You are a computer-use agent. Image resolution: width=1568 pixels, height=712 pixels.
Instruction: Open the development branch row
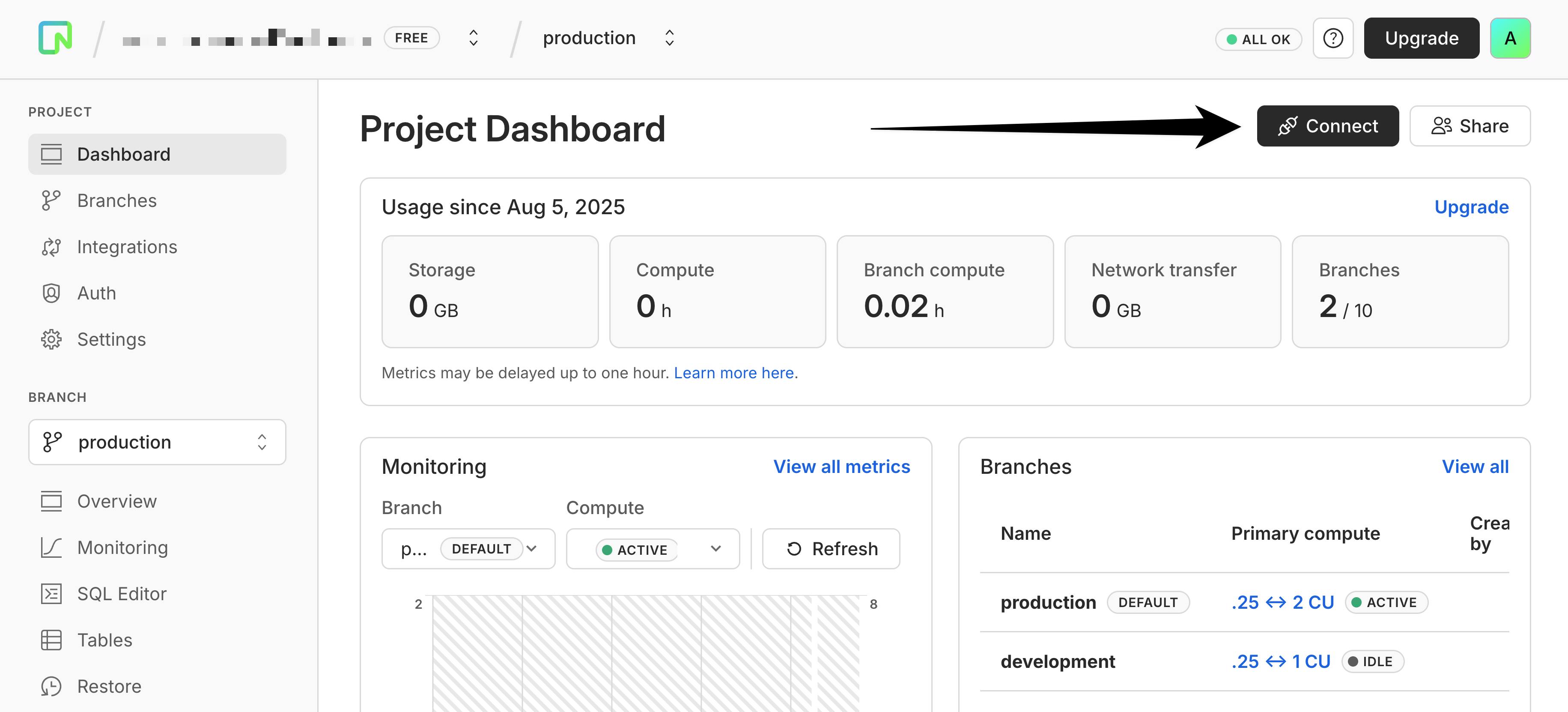coord(1244,661)
